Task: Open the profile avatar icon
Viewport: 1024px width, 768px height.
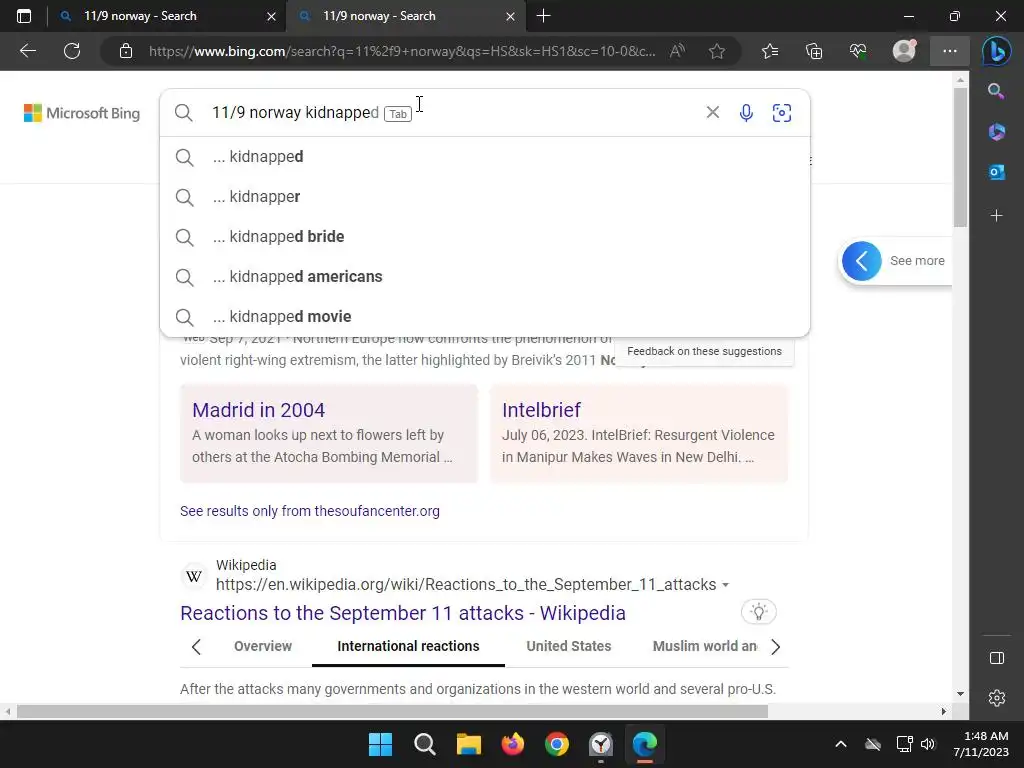Action: (x=904, y=51)
